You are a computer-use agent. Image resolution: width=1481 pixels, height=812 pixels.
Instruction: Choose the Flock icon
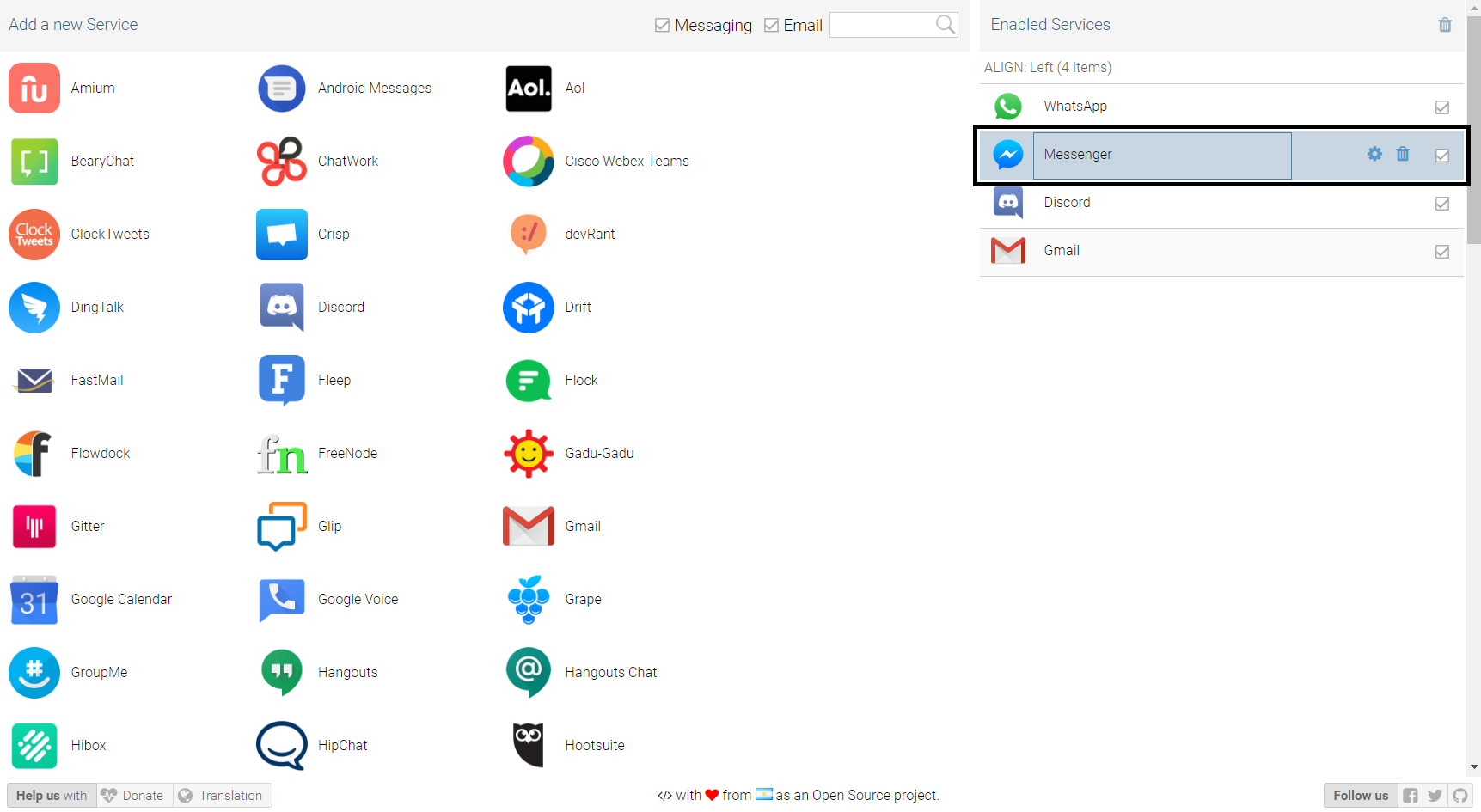click(x=529, y=380)
